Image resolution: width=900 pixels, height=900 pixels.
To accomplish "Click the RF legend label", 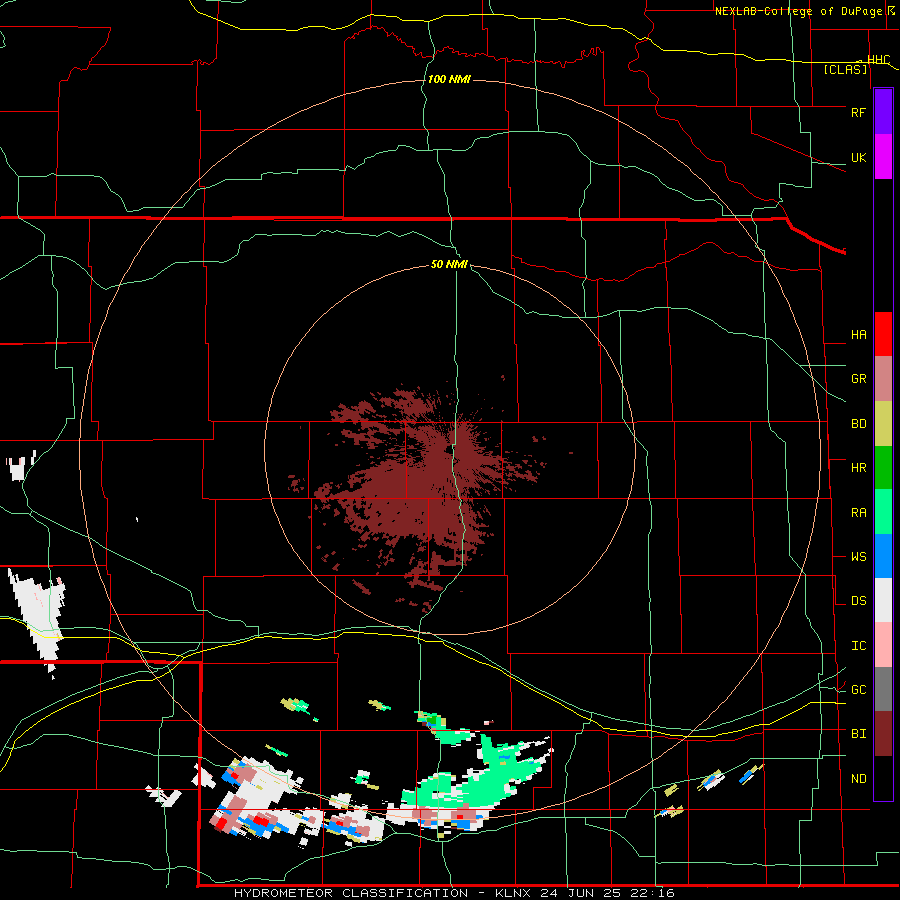I will (858, 112).
